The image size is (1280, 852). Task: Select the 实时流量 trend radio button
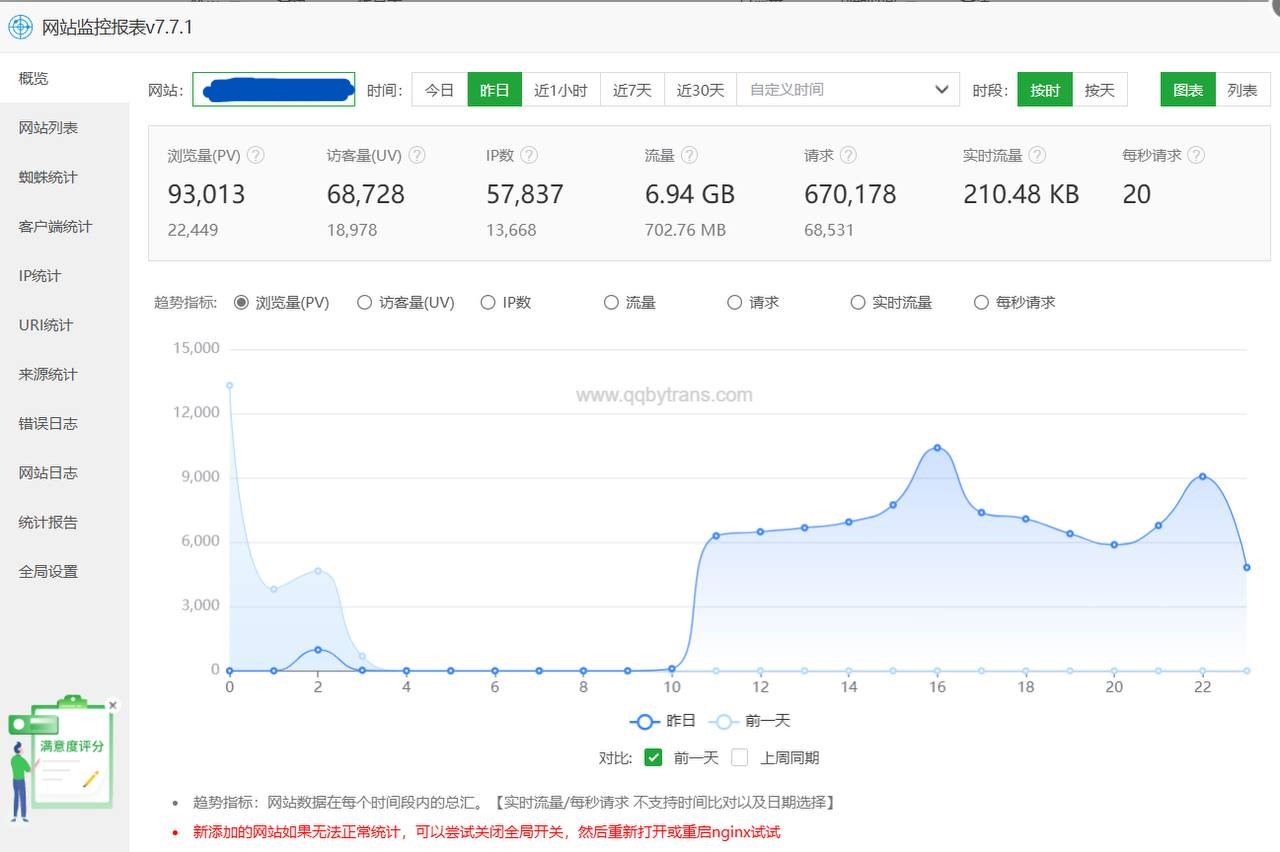[857, 302]
